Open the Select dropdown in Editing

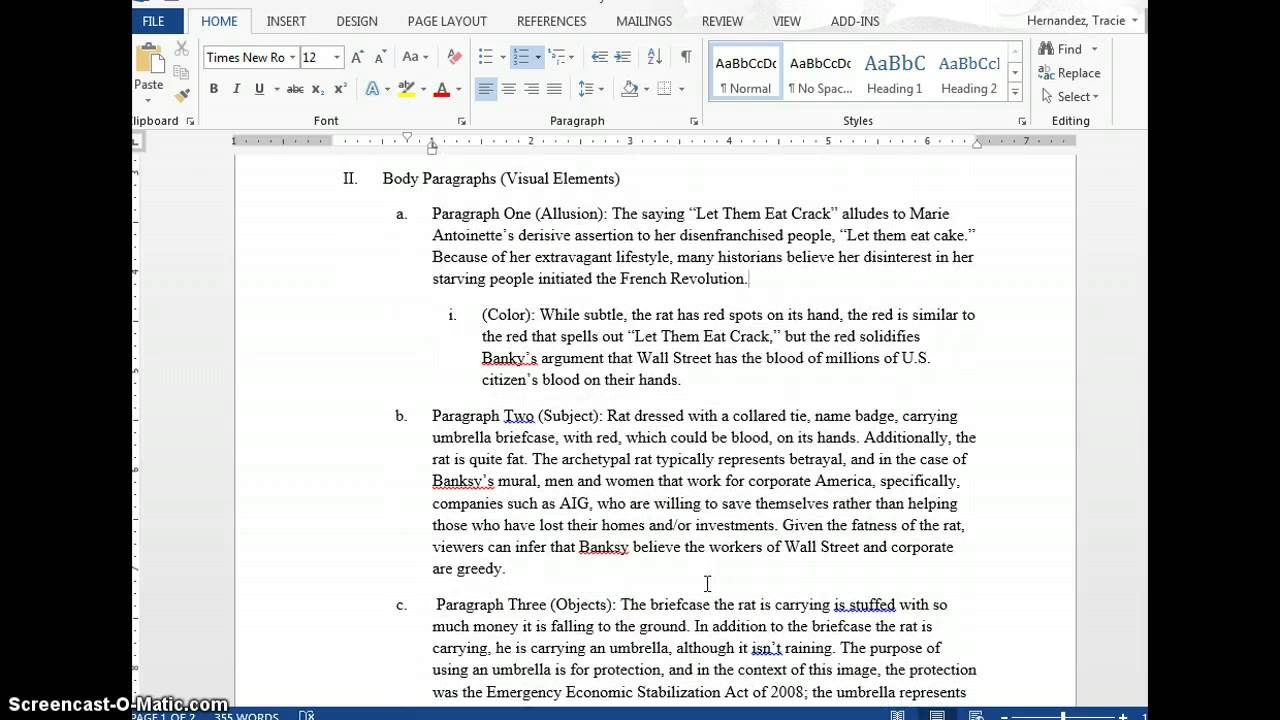[x=1070, y=96]
